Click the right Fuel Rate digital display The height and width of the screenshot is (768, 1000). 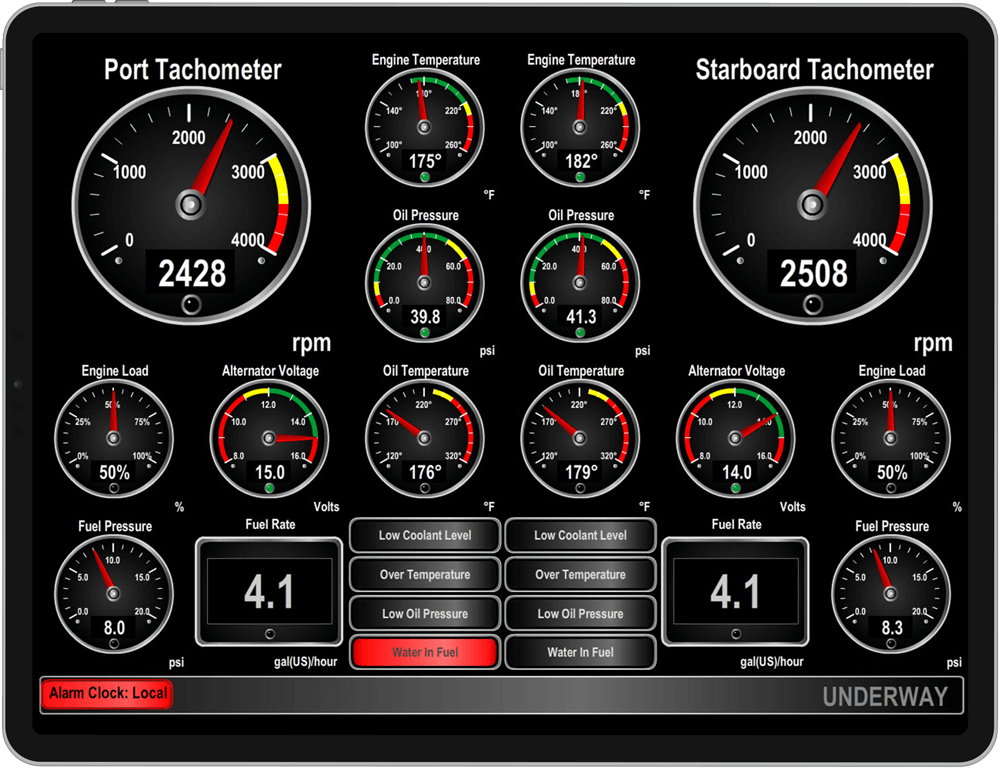(x=735, y=592)
